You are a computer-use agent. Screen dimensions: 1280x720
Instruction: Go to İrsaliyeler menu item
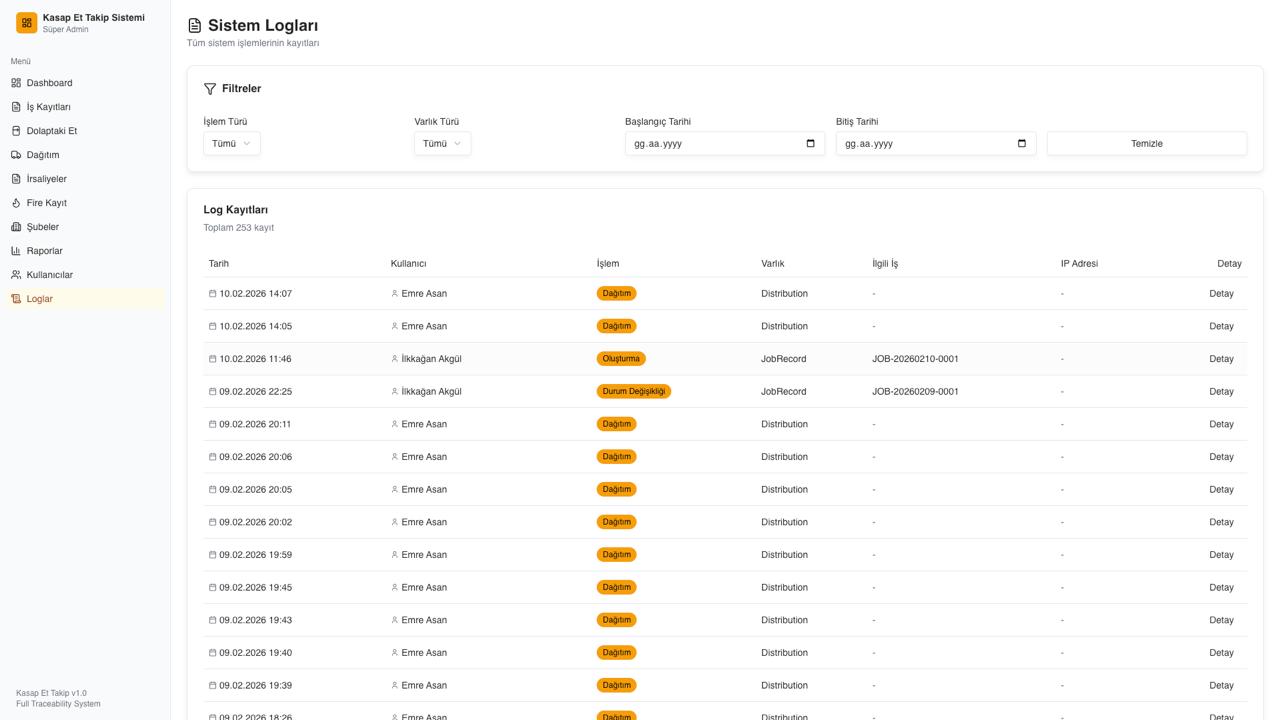[x=46, y=179]
